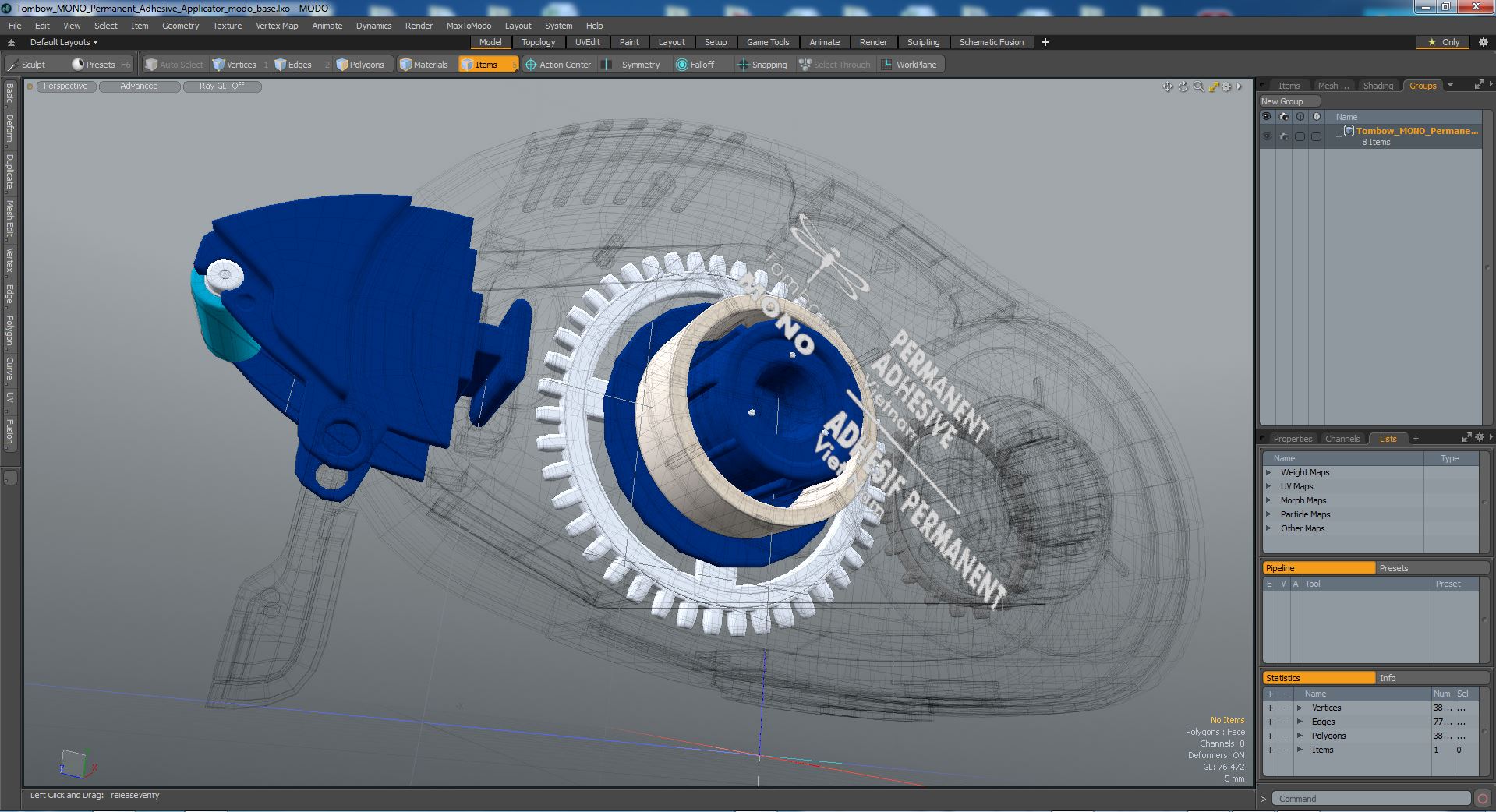Expand Particle Maps list
This screenshot has width=1496, height=812.
coord(1268,514)
